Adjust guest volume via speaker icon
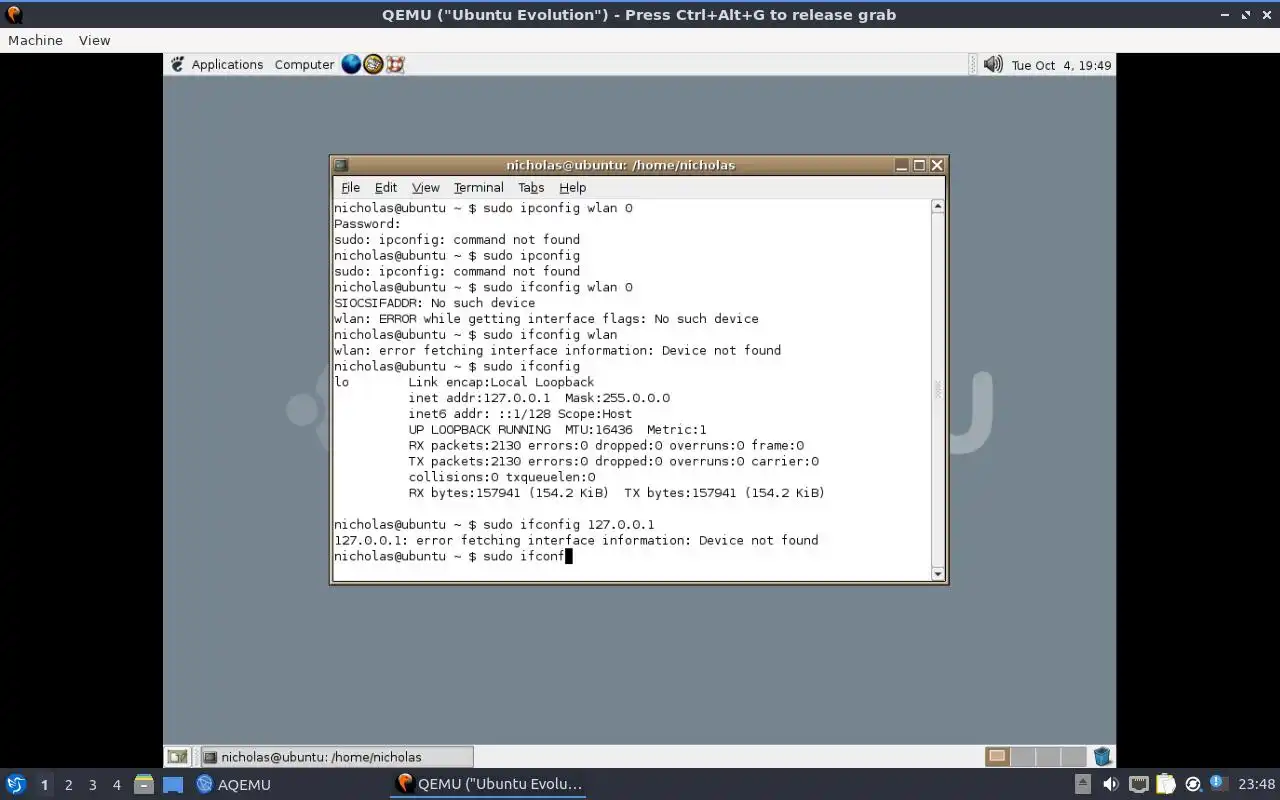This screenshot has width=1280, height=800. click(992, 64)
